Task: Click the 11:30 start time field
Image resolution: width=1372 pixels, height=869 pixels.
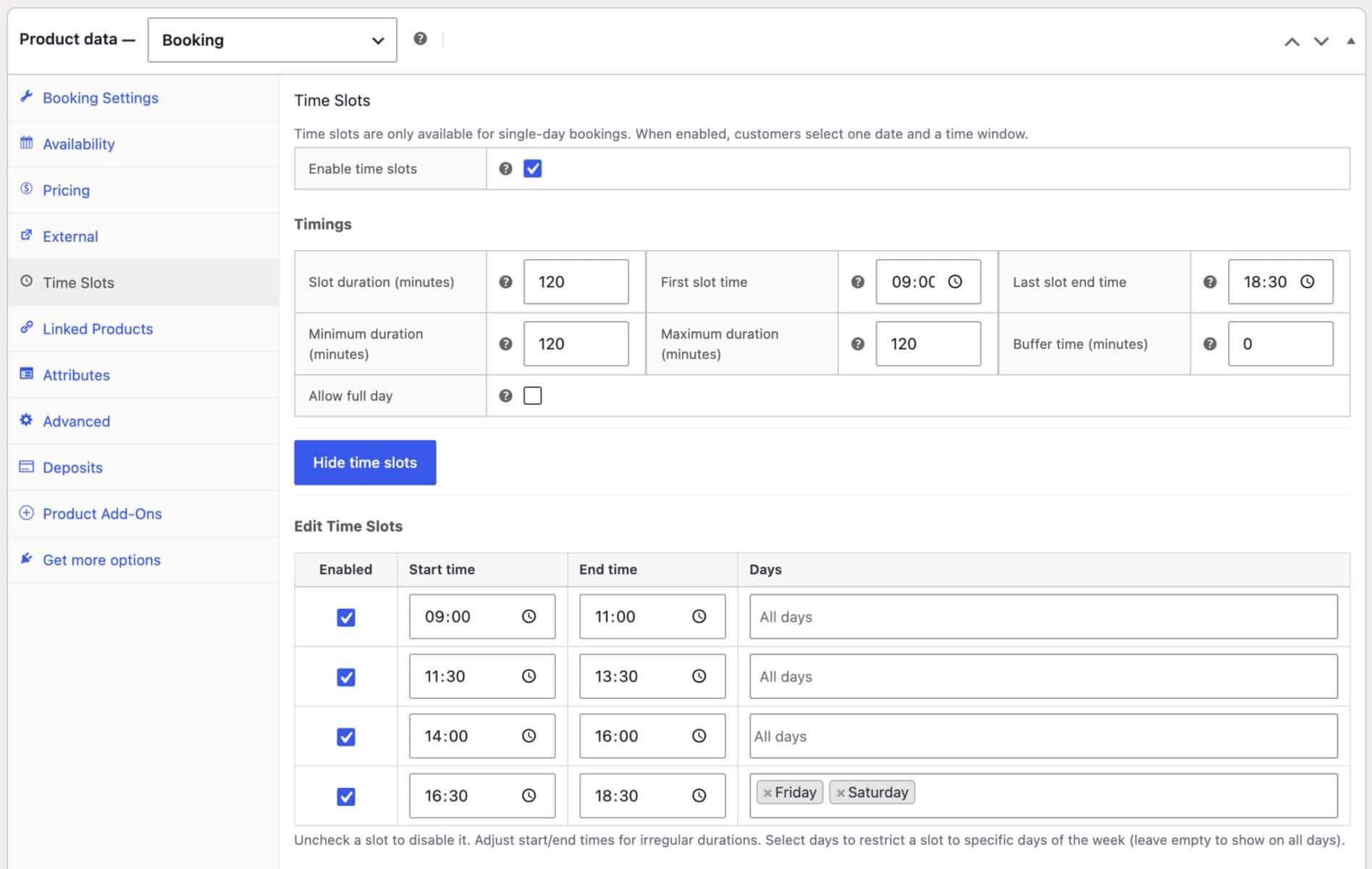Action: point(482,676)
